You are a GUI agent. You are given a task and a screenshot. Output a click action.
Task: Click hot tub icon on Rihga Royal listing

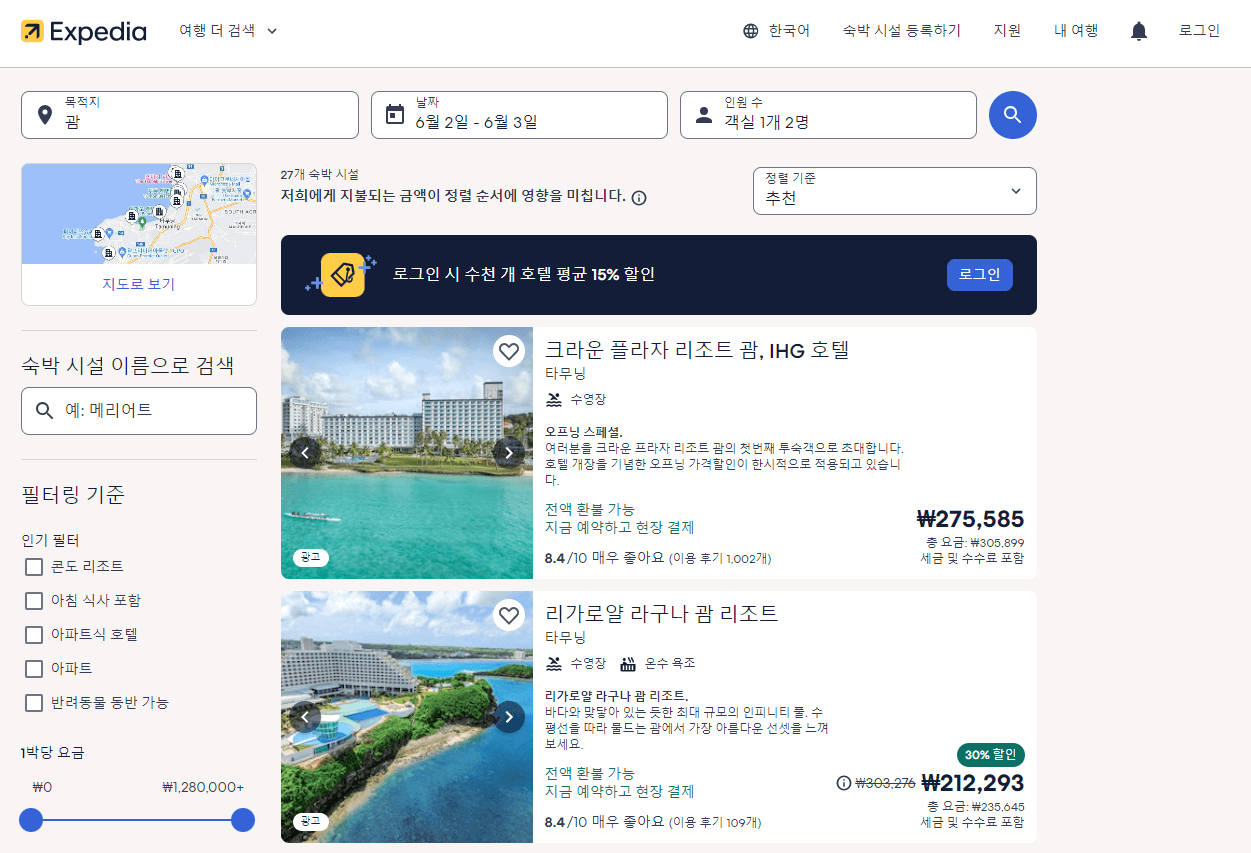[x=628, y=664]
